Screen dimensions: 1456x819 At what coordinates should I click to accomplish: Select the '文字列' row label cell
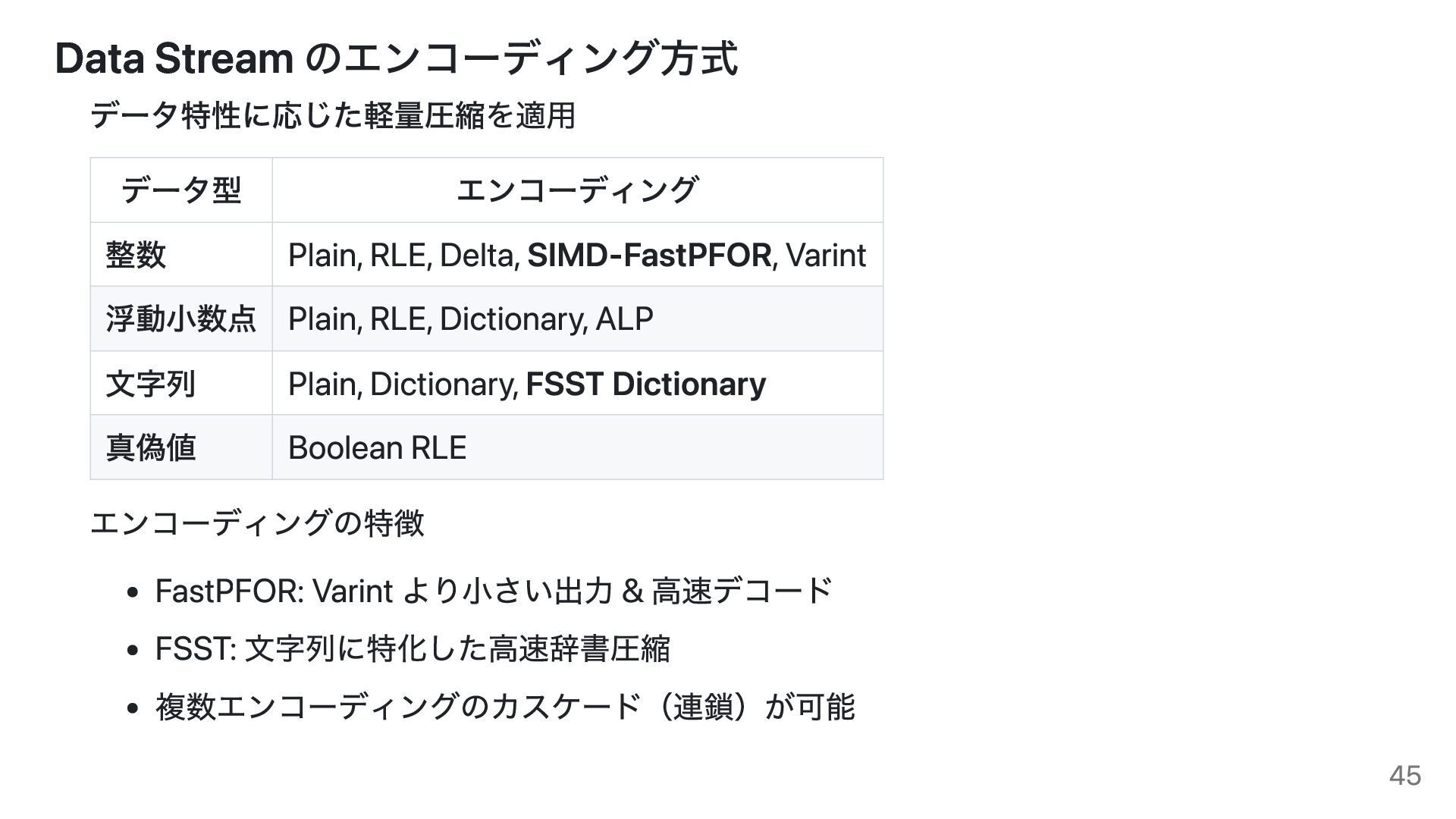[x=181, y=383]
